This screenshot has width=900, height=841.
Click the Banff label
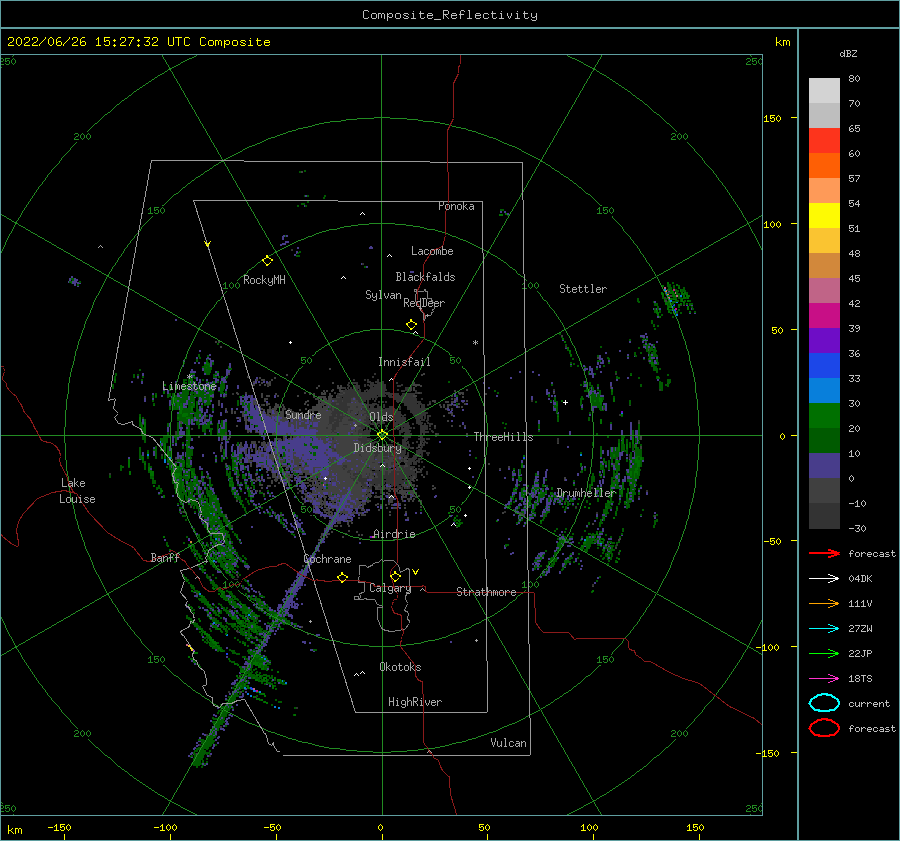[165, 558]
